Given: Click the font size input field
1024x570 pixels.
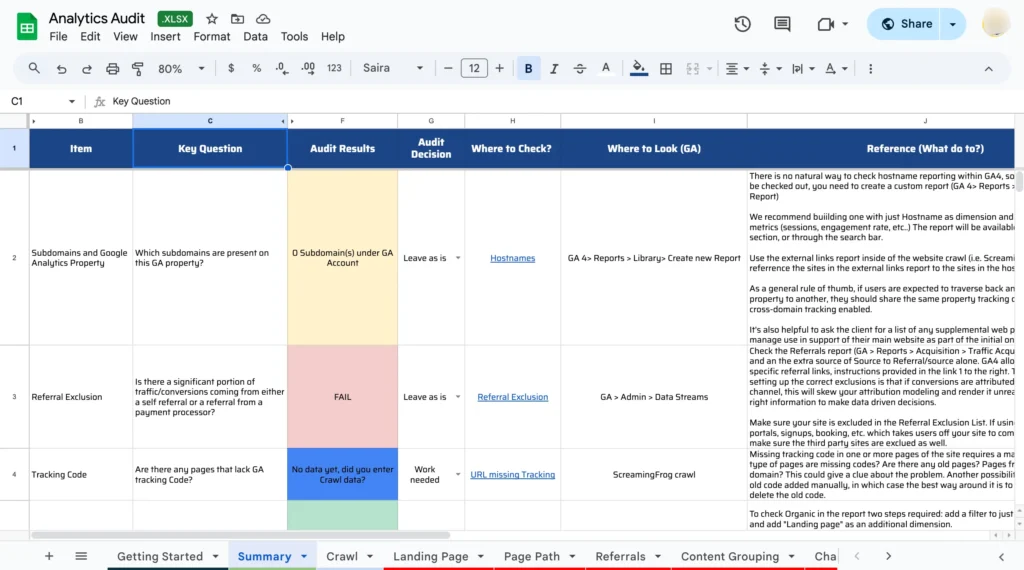Looking at the screenshot, I should pyautogui.click(x=473, y=69).
